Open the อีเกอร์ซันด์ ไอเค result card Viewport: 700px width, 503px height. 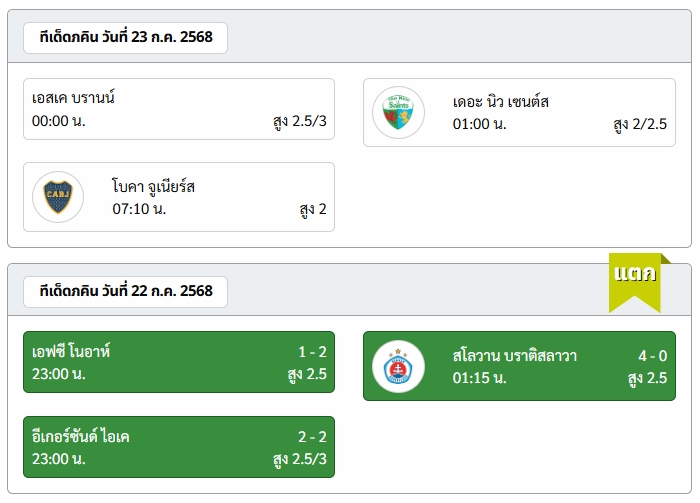pos(179,447)
